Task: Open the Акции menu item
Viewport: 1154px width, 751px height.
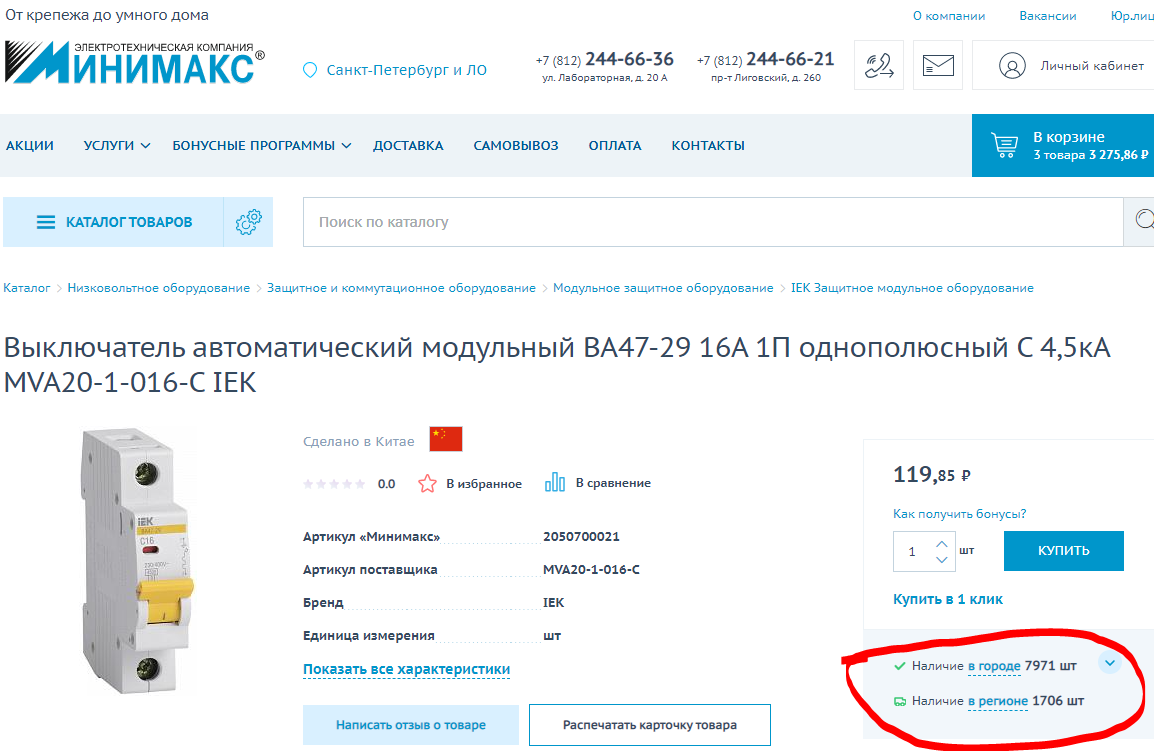Action: pyautogui.click(x=29, y=146)
